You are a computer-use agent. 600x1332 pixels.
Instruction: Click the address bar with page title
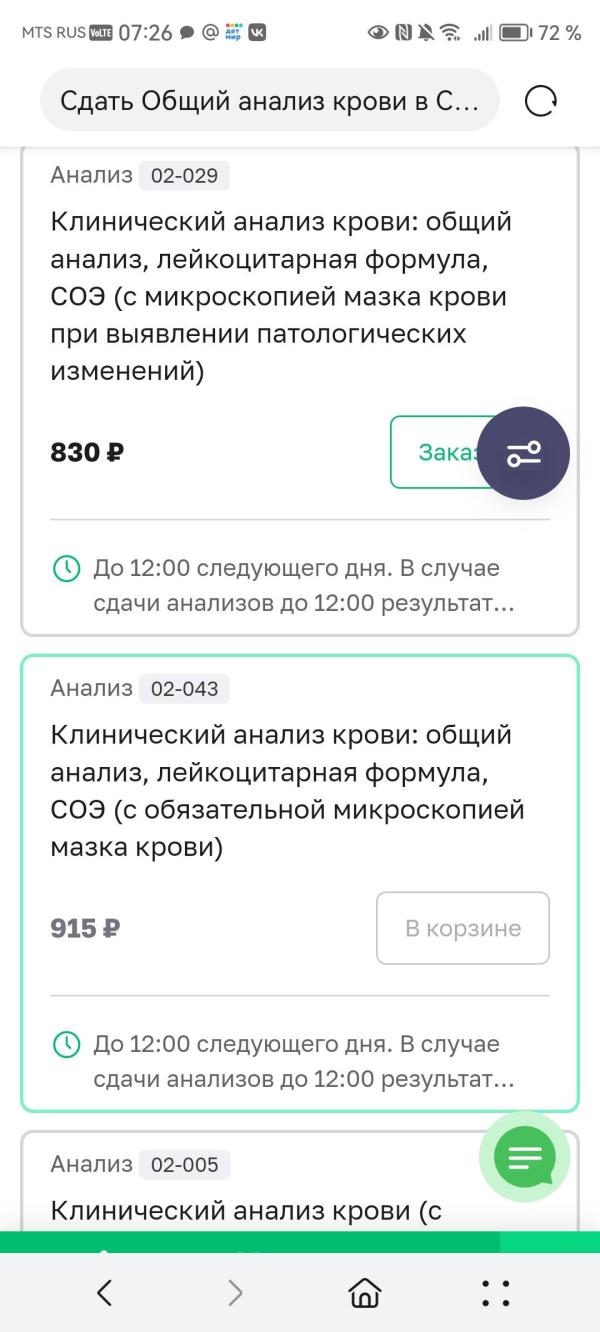pos(269,100)
